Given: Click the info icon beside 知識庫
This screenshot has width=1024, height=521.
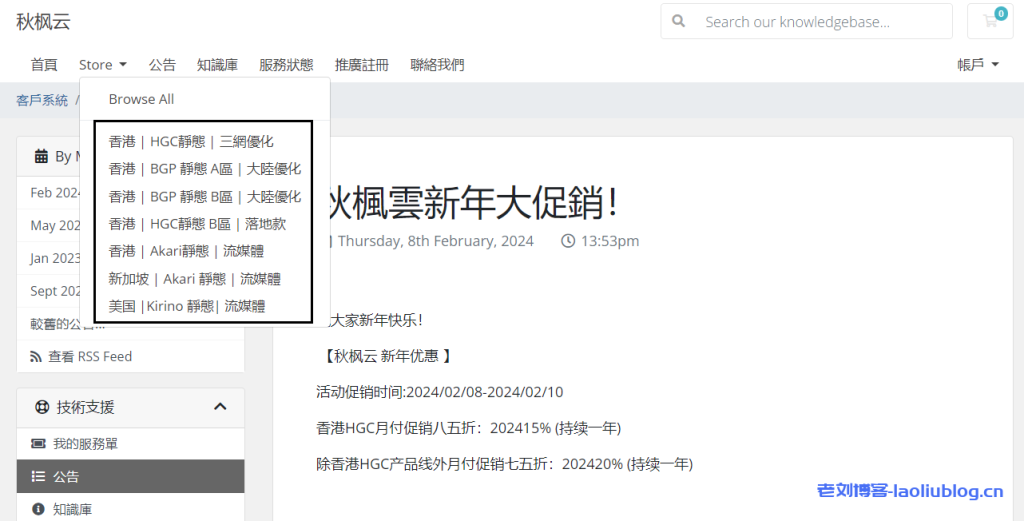Looking at the screenshot, I should 38,509.
